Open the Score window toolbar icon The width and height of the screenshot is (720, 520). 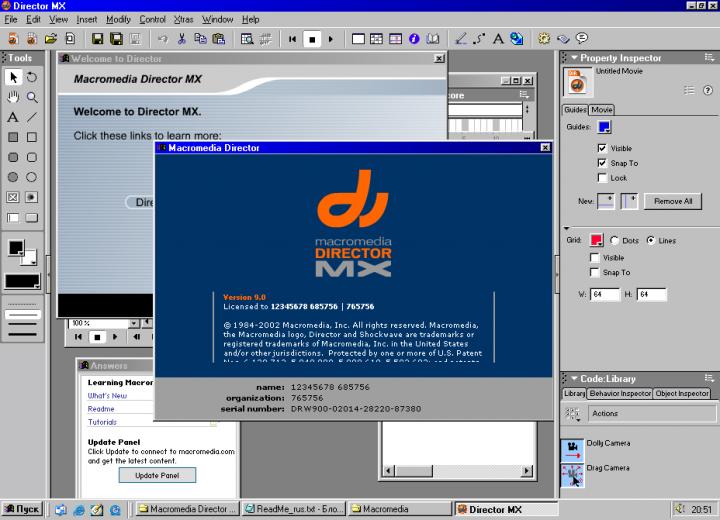pyautogui.click(x=395, y=39)
